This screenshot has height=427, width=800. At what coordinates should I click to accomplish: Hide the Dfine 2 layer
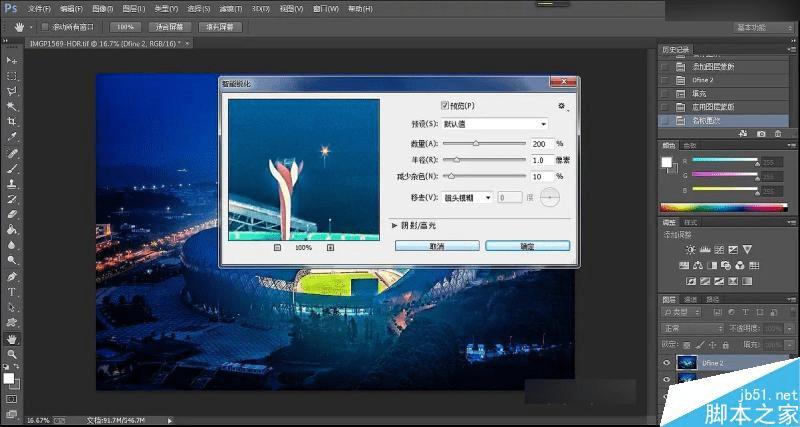pos(666,363)
